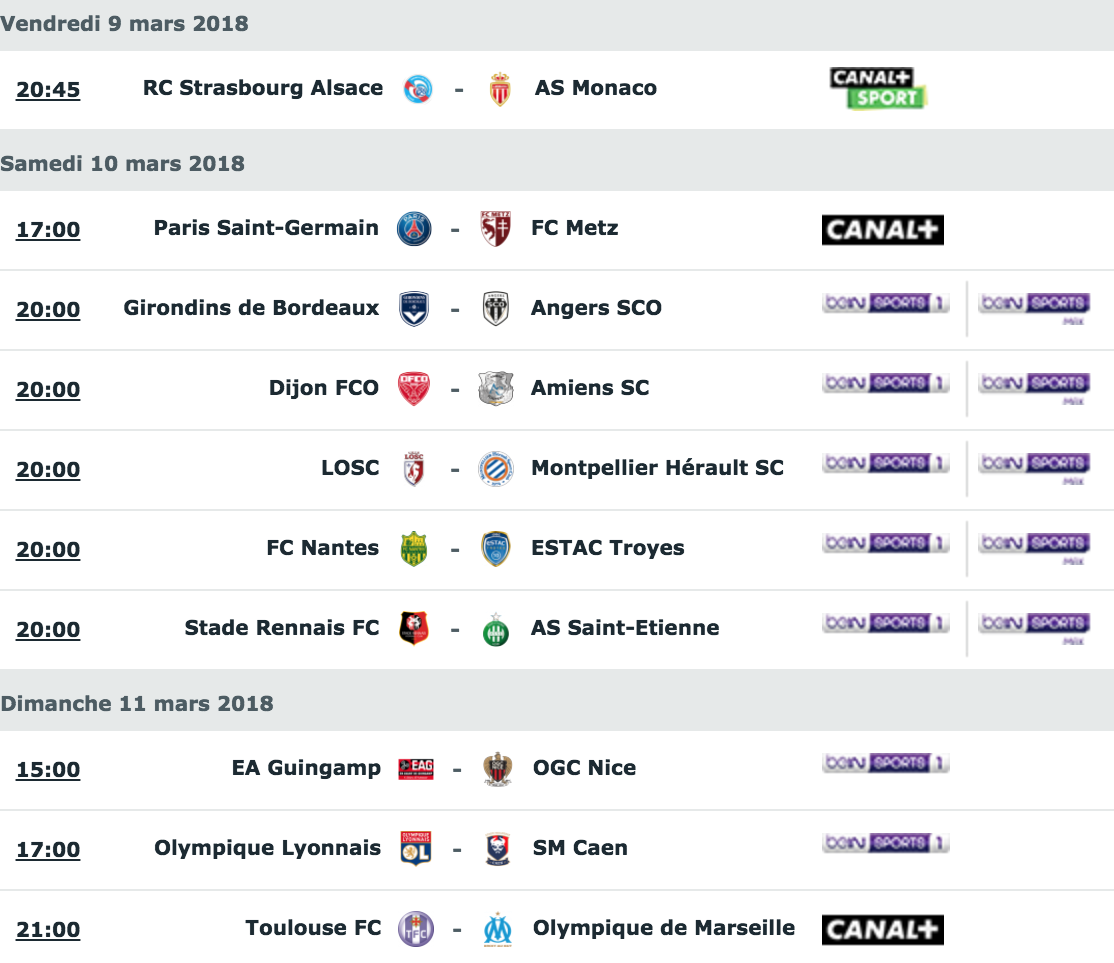Click beIN Sports 1 logo for Guingamp match
This screenshot has height=963, width=1114.
point(886,763)
